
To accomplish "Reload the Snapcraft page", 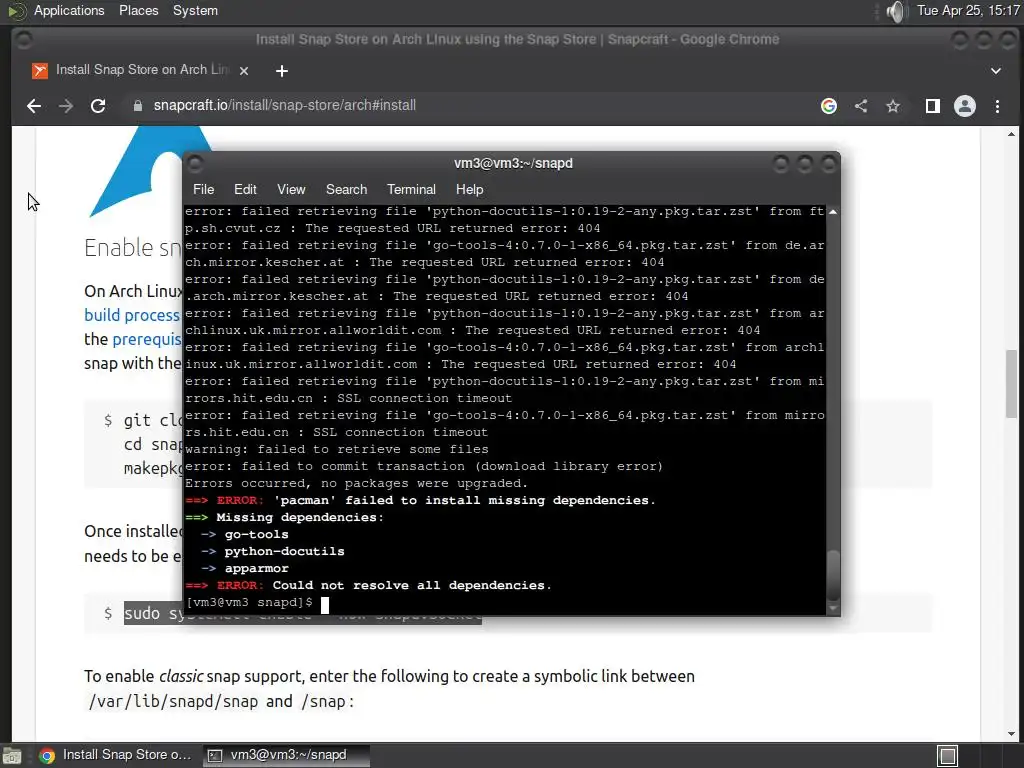I will pos(98,106).
